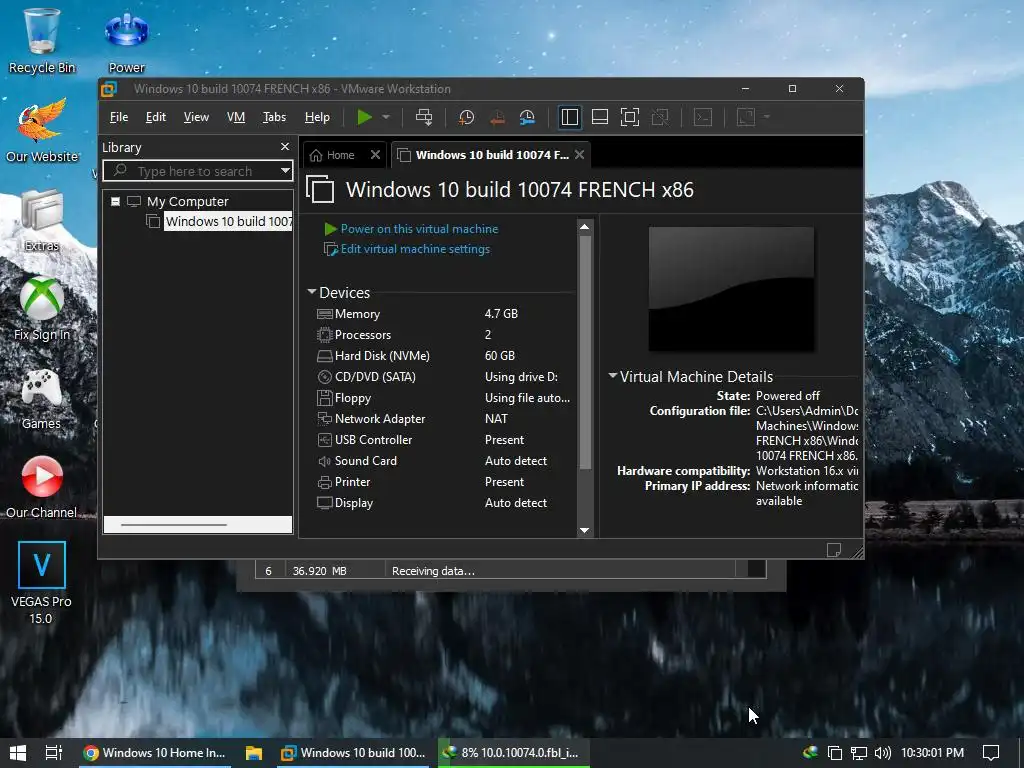
Task: Open the Tabs menu
Action: (x=274, y=117)
